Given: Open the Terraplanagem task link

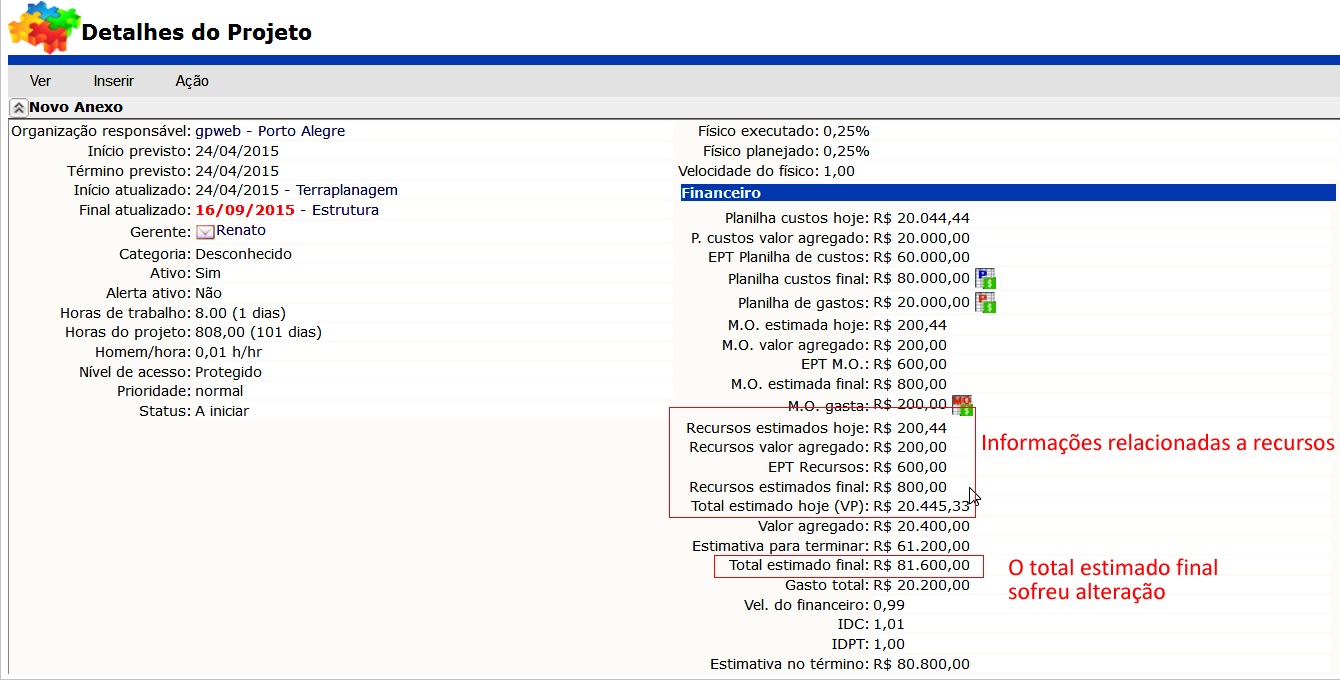Looking at the screenshot, I should [347, 190].
